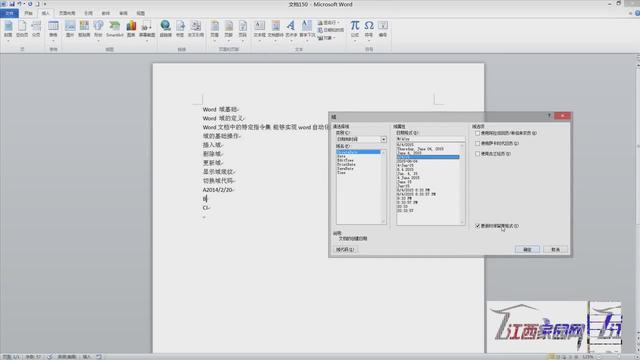Switch to the Page Layout (页面布局) tab
This screenshot has width=640, height=360.
point(67,13)
